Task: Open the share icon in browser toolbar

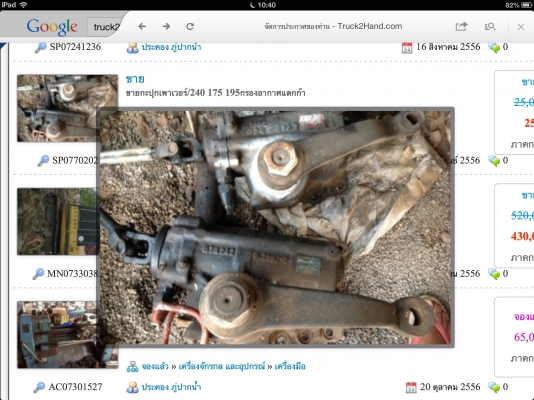Action: click(461, 26)
